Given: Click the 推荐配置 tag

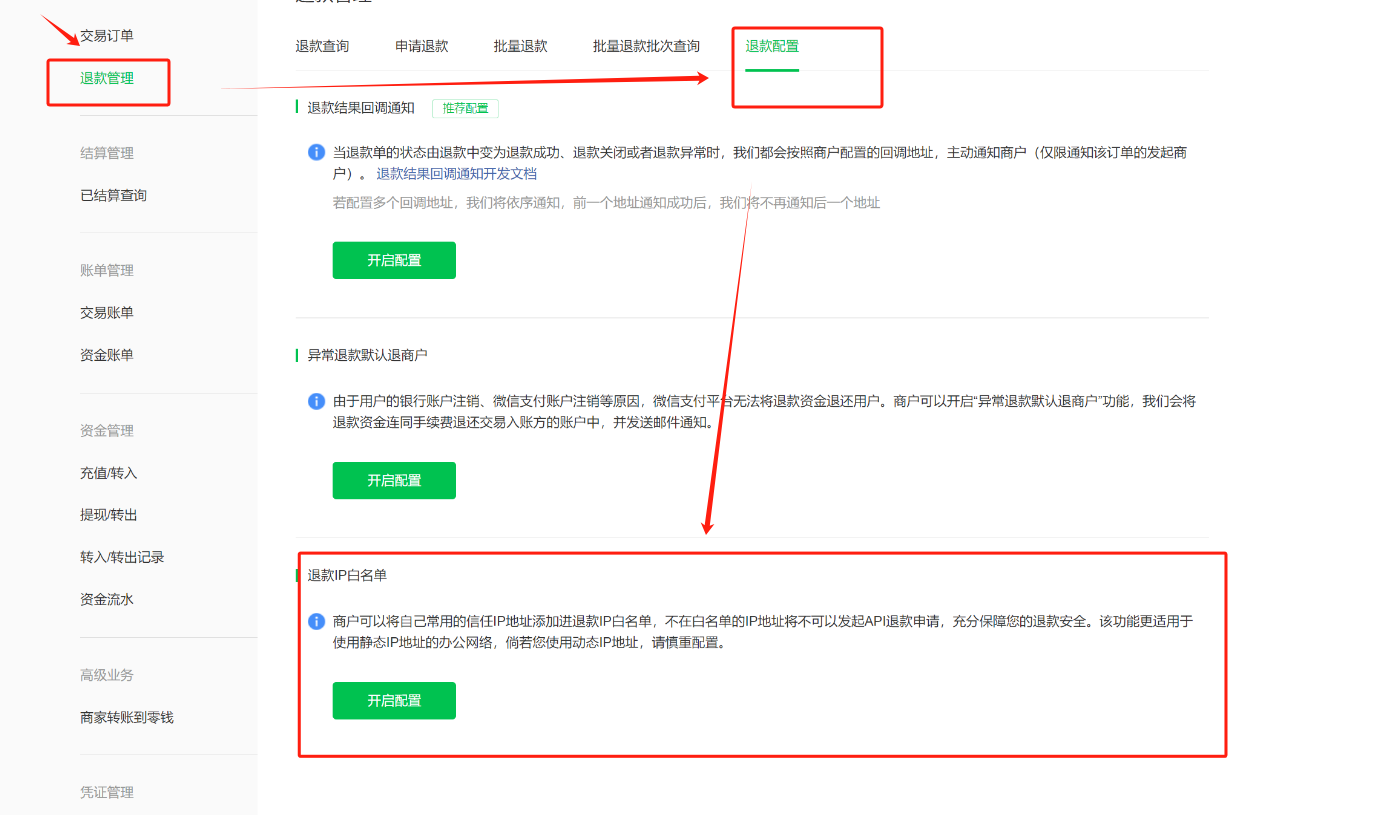Looking at the screenshot, I should pos(465,108).
